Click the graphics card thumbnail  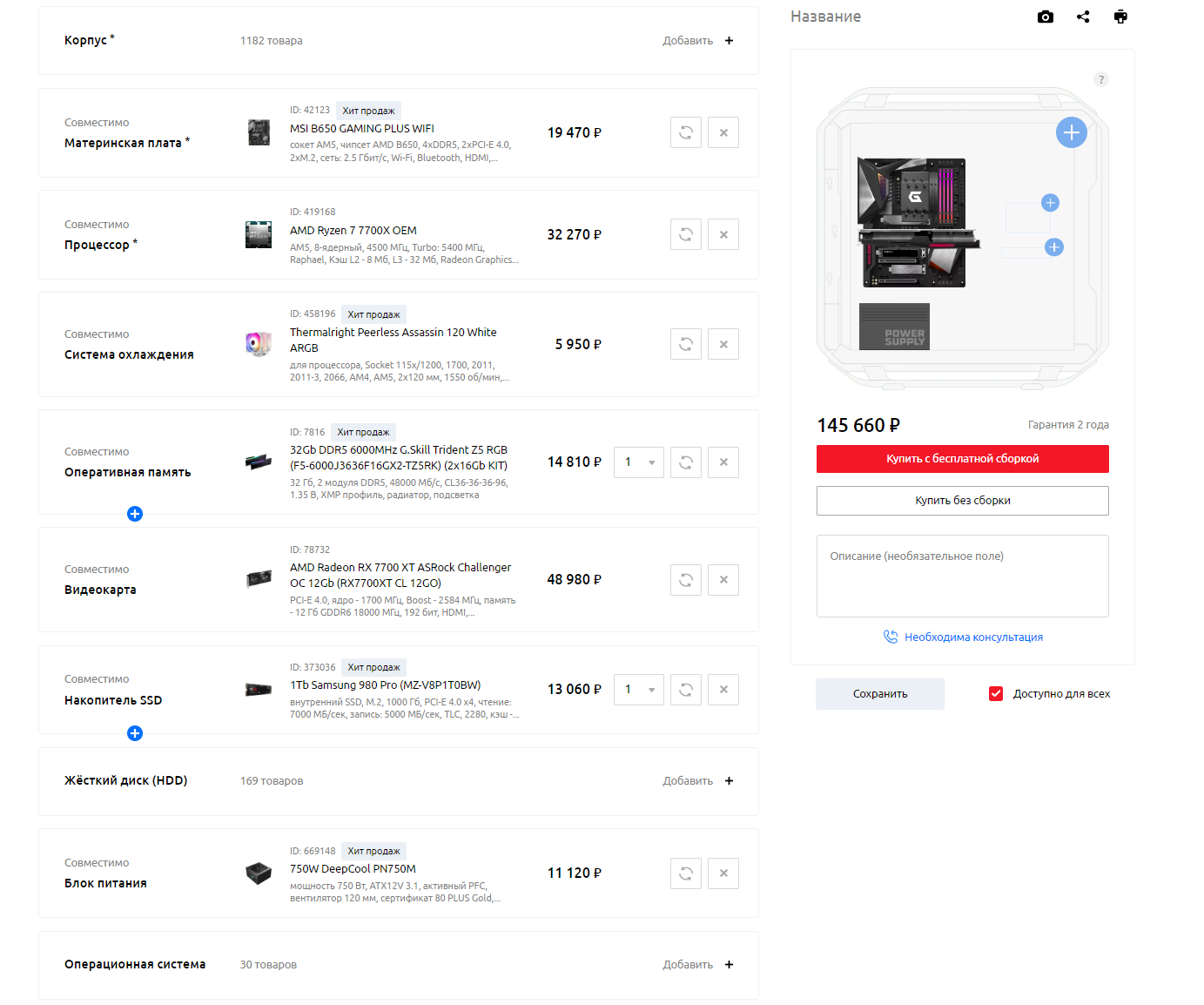coord(259,579)
